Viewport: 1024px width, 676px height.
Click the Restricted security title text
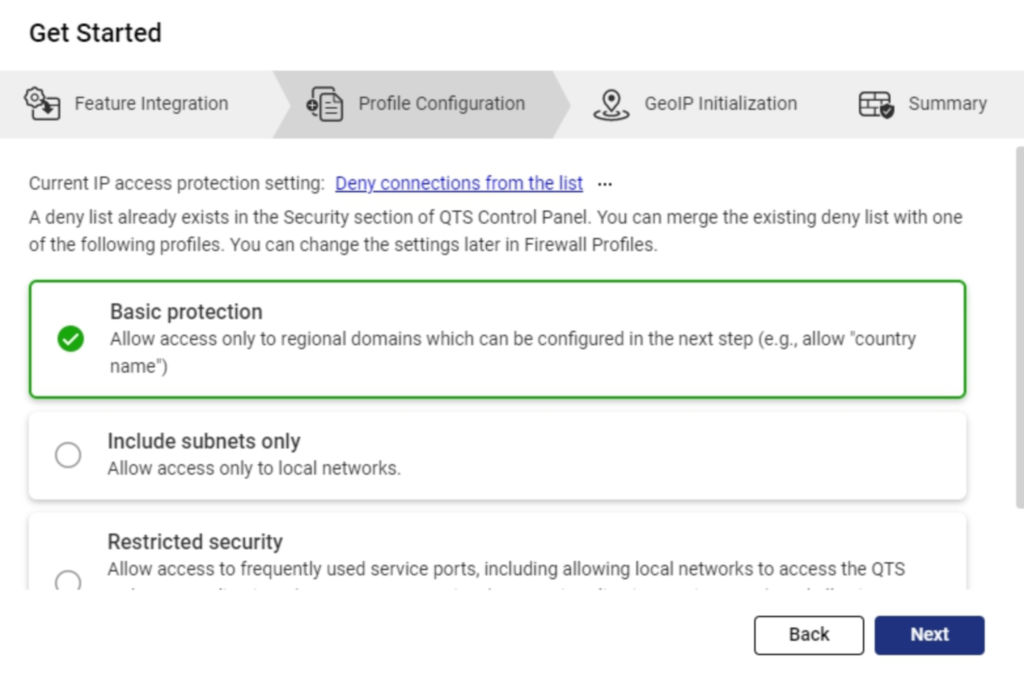[x=195, y=542]
